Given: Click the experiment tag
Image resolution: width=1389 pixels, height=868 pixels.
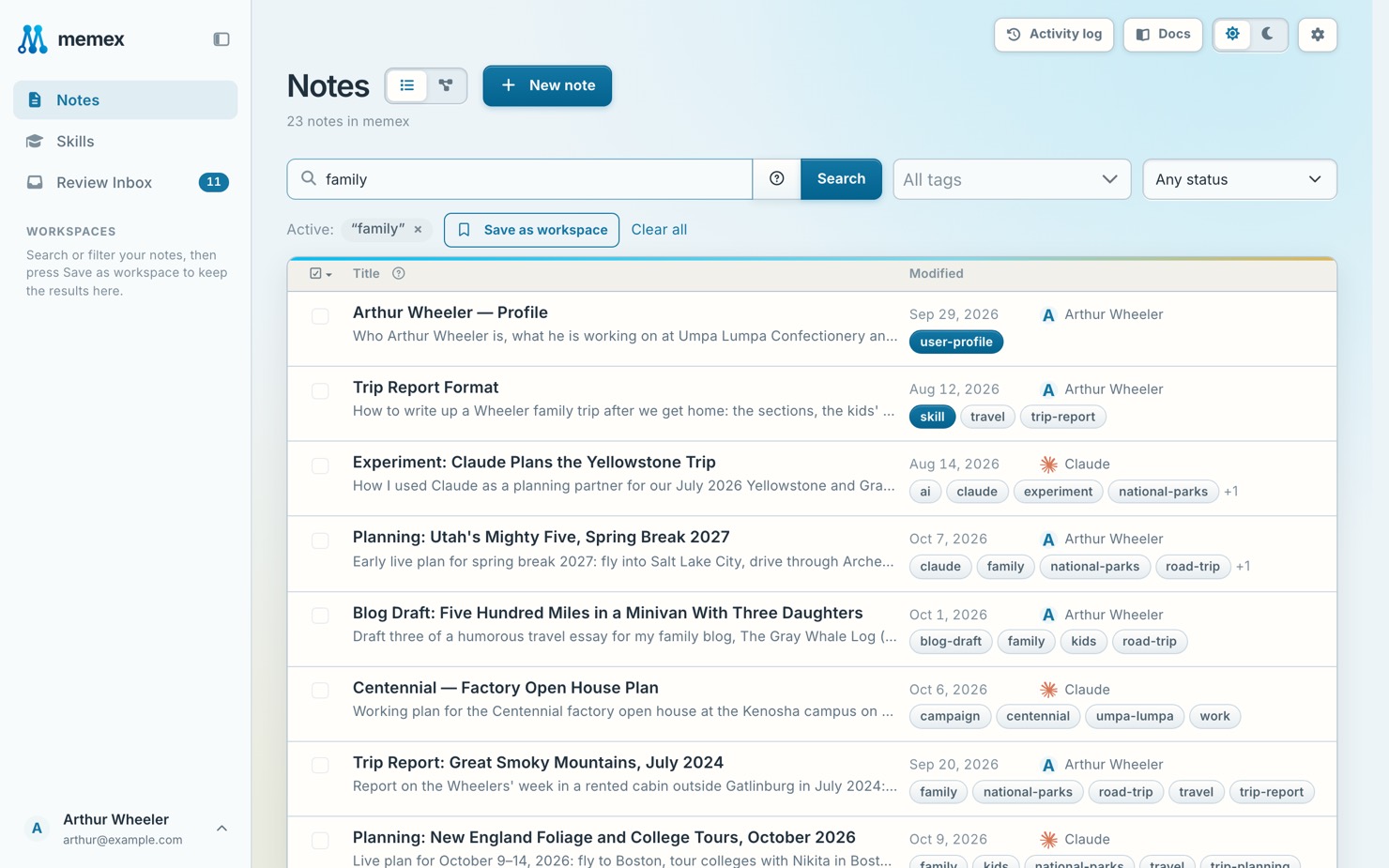Looking at the screenshot, I should click(x=1058, y=492).
